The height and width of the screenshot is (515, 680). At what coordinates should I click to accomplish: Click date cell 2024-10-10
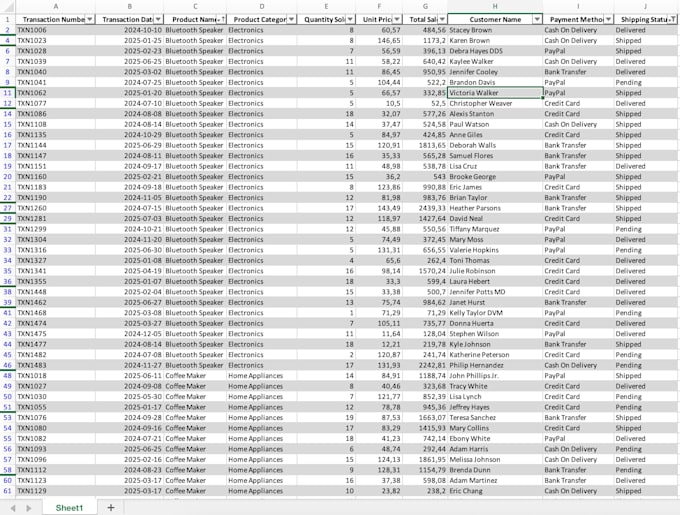pyautogui.click(x=129, y=30)
